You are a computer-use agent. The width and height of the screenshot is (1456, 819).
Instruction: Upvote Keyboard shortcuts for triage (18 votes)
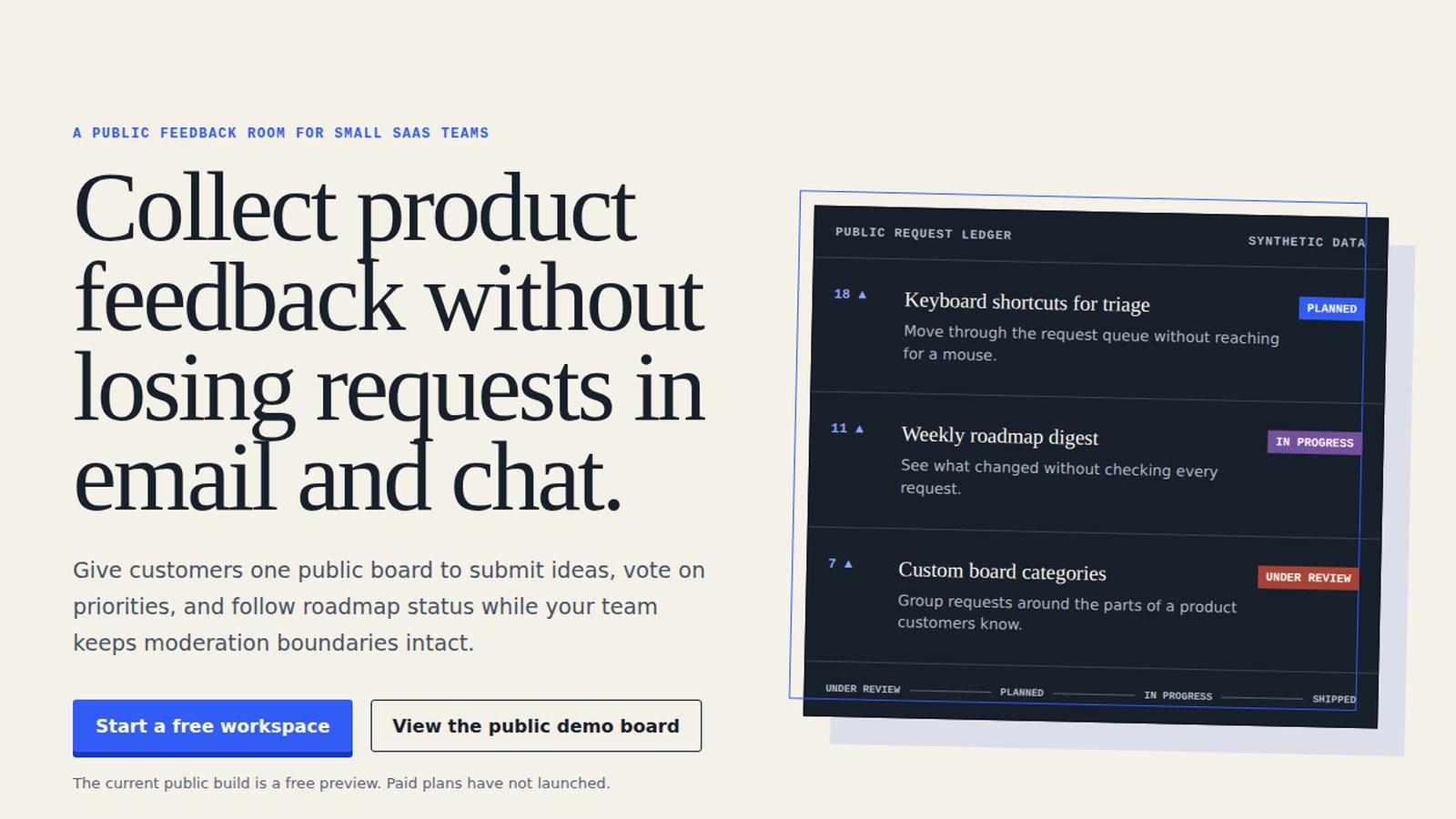coord(850,294)
